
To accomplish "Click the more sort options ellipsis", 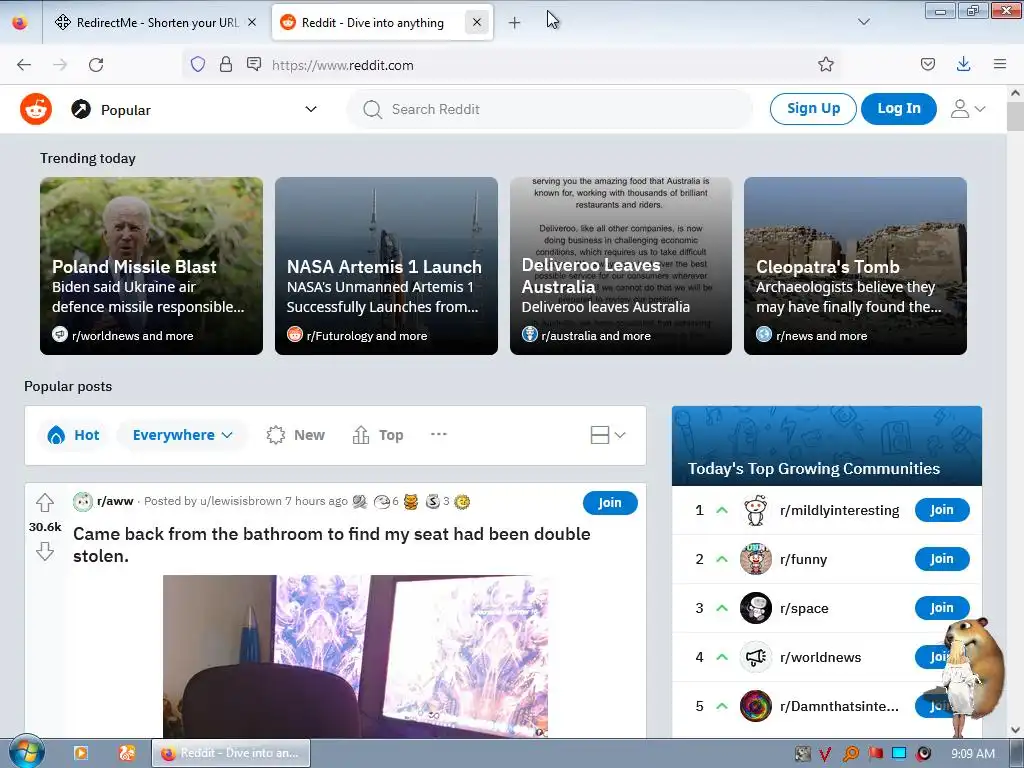I will coord(439,434).
